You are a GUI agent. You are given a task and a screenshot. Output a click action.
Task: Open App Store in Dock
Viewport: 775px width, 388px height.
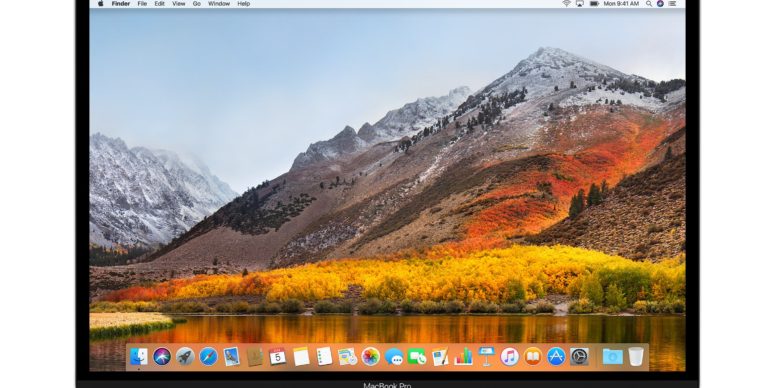[556, 356]
